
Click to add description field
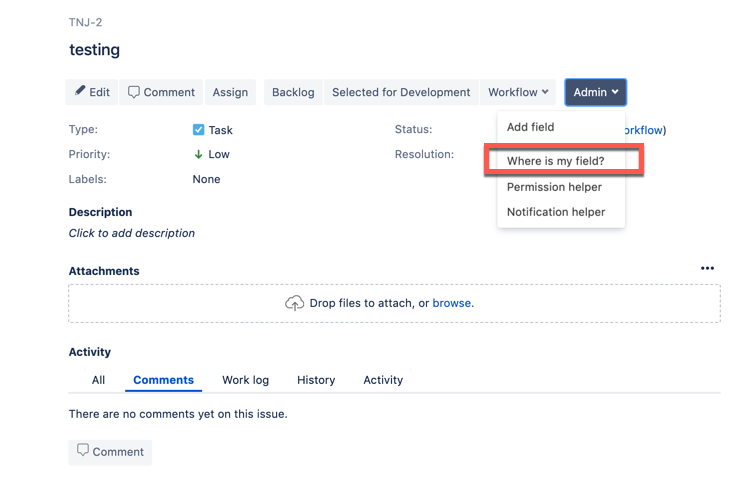pyautogui.click(x=132, y=233)
